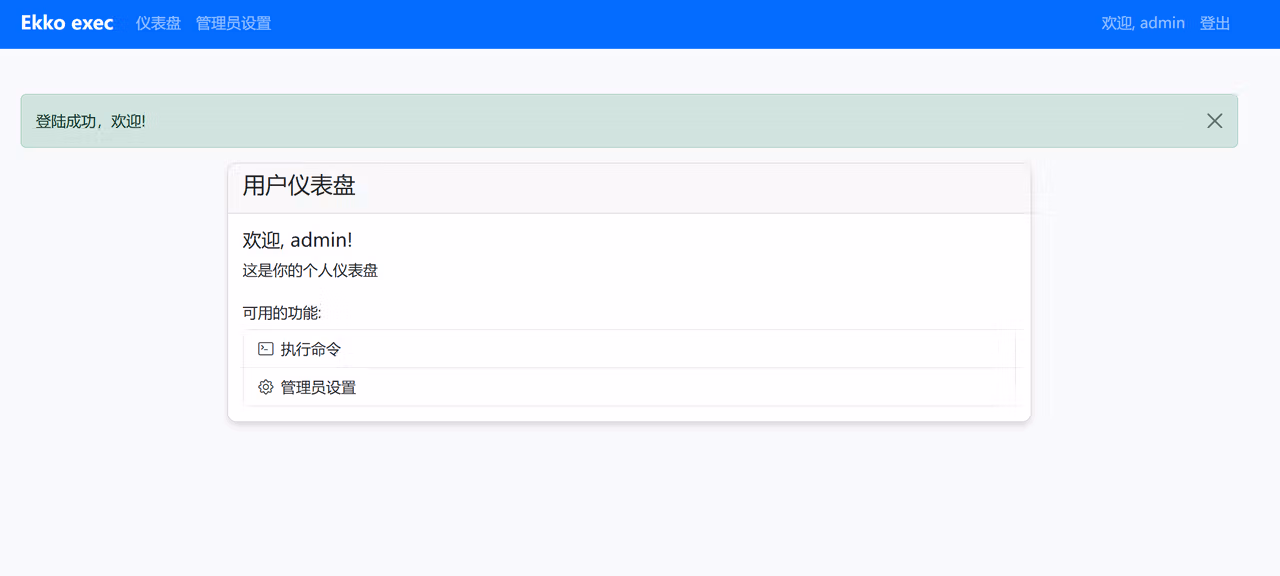Screen dimensions: 1280x576
Task: Open the 管理员设置 list item in card
Action: coord(629,387)
